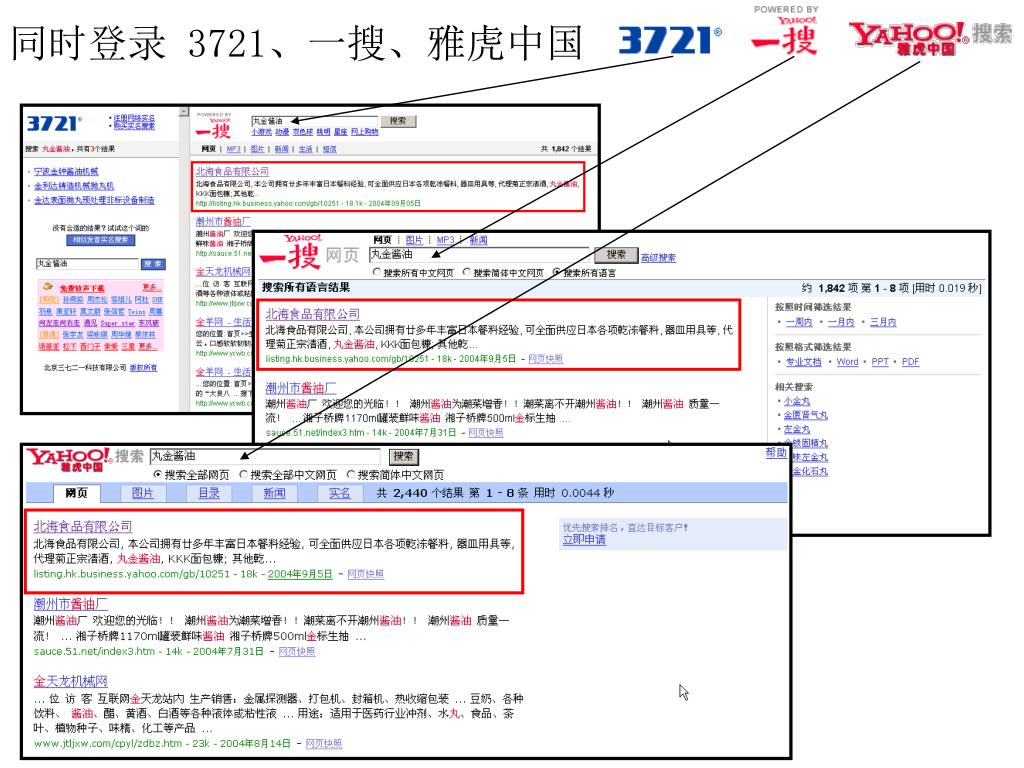This screenshot has width=1024, height=768.
Task: Open the 新闻 tab in the Yahoo window
Action: 274,493
